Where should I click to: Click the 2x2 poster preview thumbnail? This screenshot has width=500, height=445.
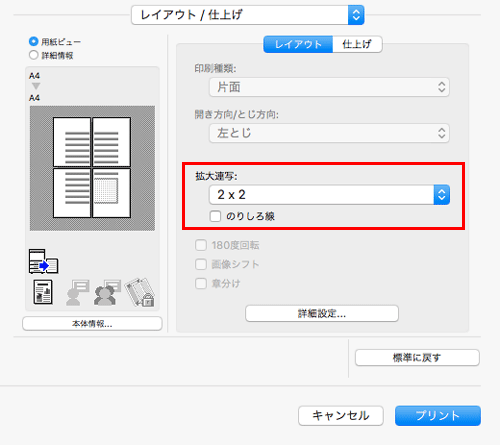click(92, 168)
